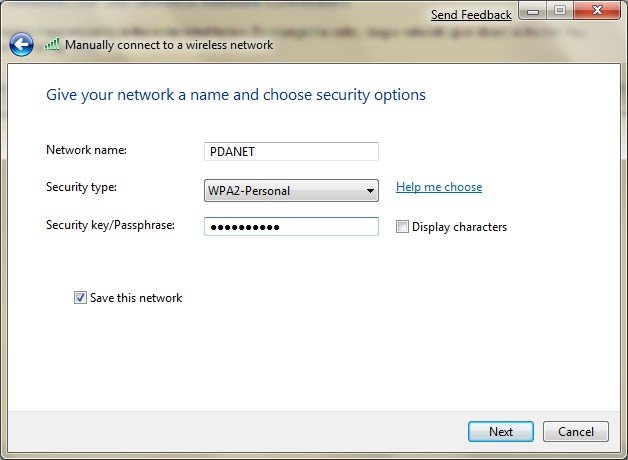Open the Send Feedback link
Viewport: 628px width, 460px height.
coord(471,15)
